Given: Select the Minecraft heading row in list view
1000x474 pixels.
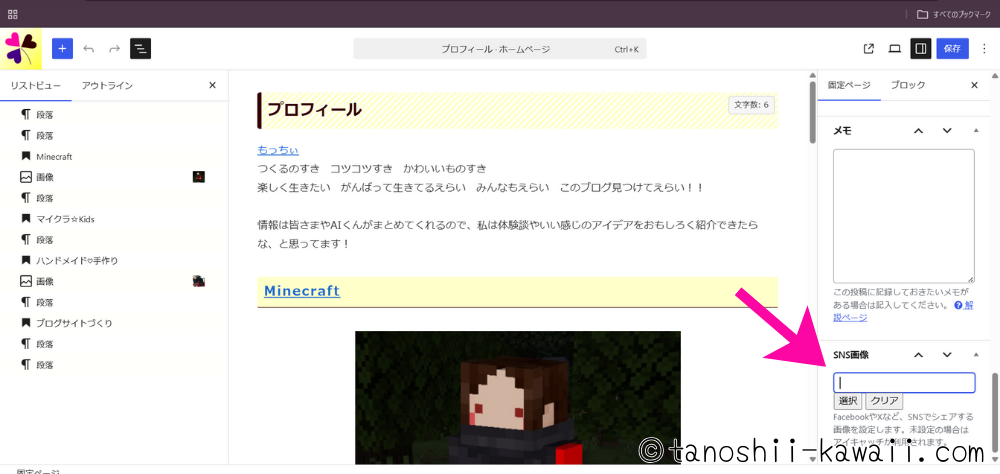Looking at the screenshot, I should (x=114, y=156).
